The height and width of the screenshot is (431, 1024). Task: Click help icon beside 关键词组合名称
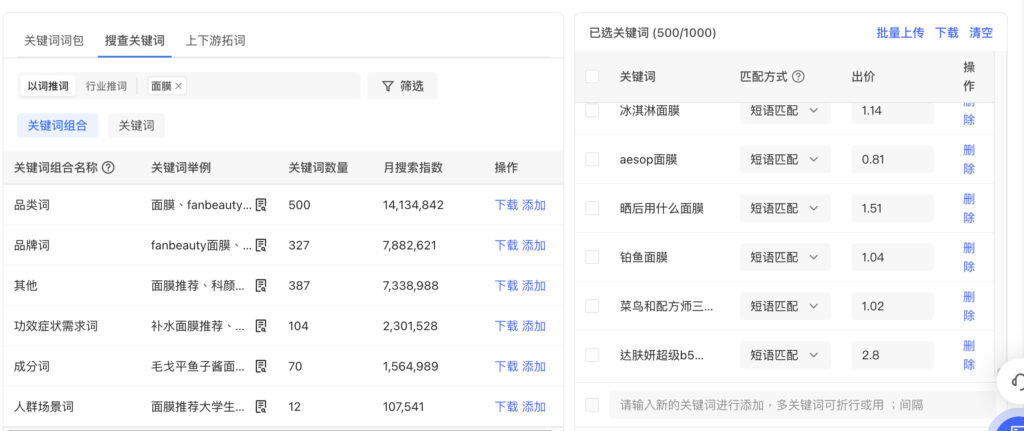[x=108, y=168]
